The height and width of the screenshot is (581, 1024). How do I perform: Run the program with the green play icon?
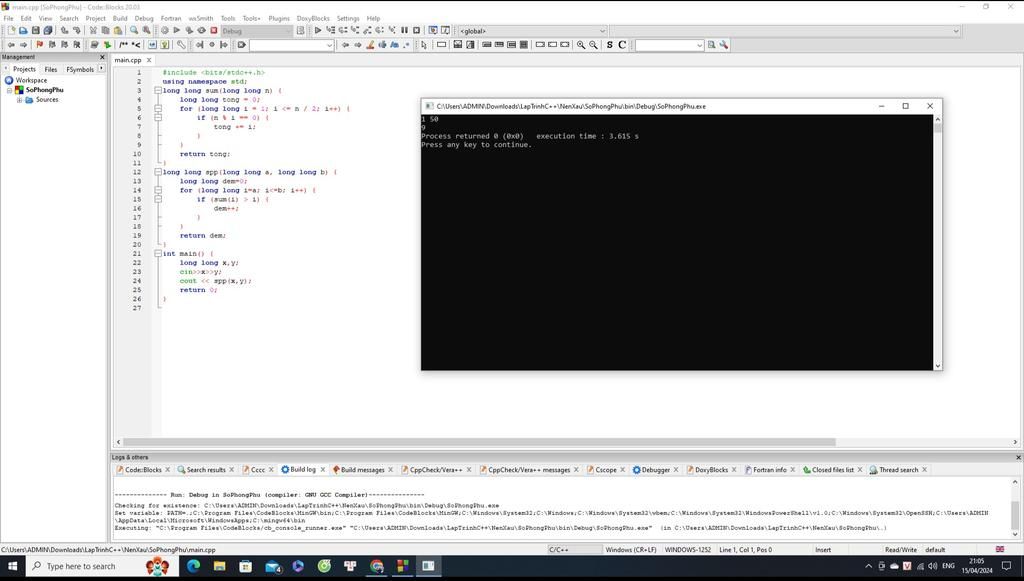(176, 30)
